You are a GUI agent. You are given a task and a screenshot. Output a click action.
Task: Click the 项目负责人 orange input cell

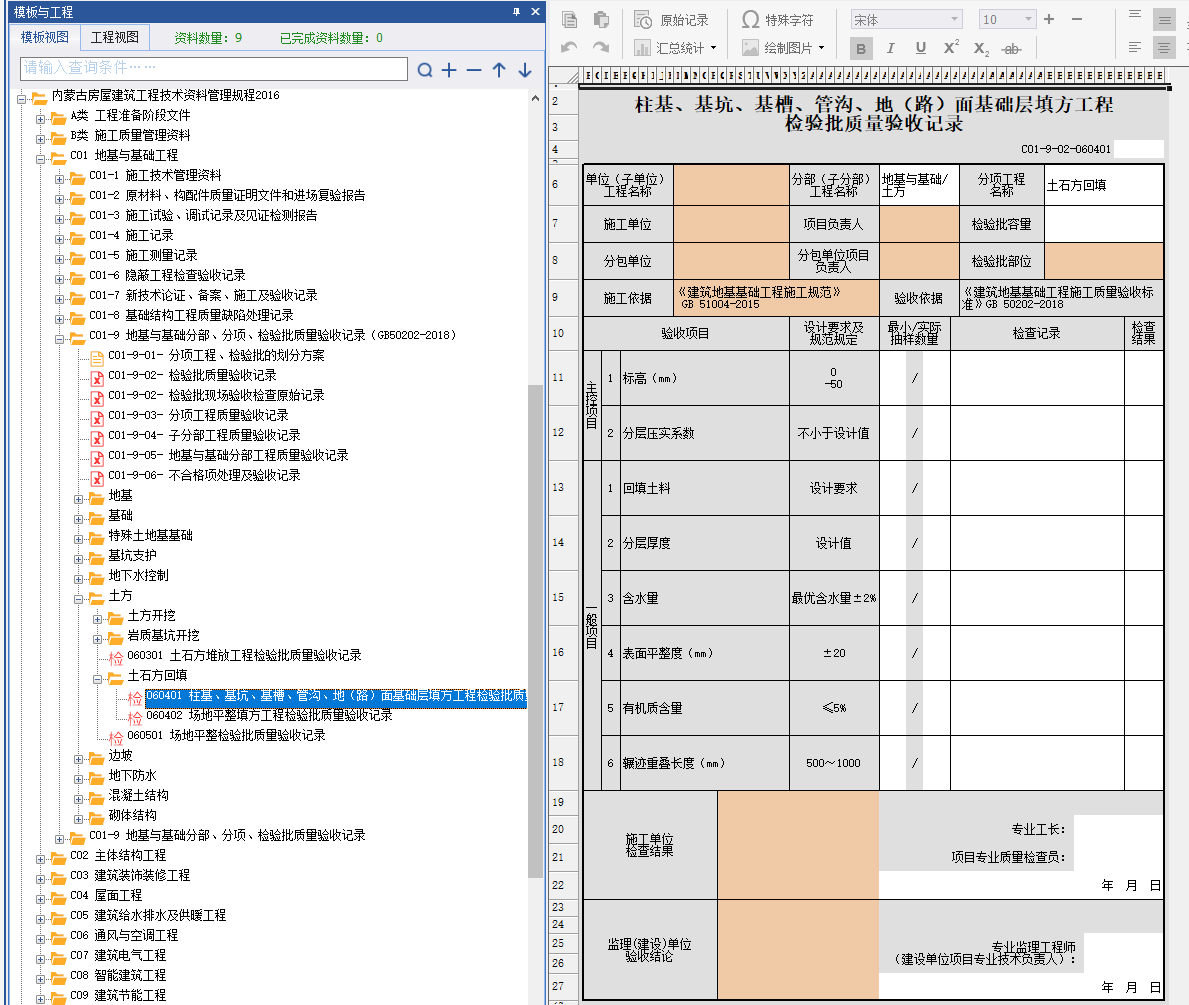point(919,224)
